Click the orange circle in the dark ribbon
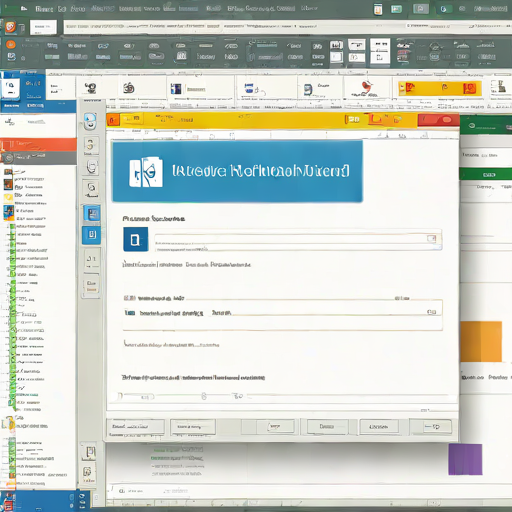The height and width of the screenshot is (512, 512). click(x=11, y=44)
